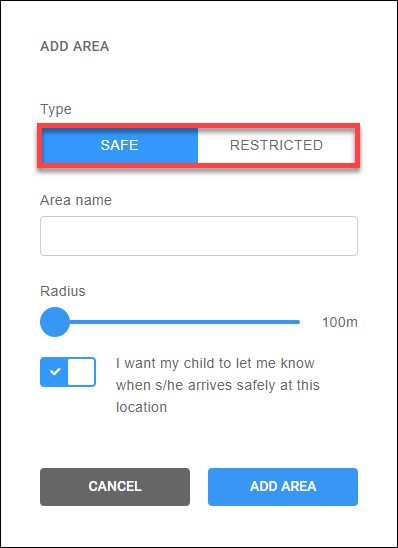Click the middle of the Radius slider track
This screenshot has width=398, height=548.
pyautogui.click(x=170, y=322)
